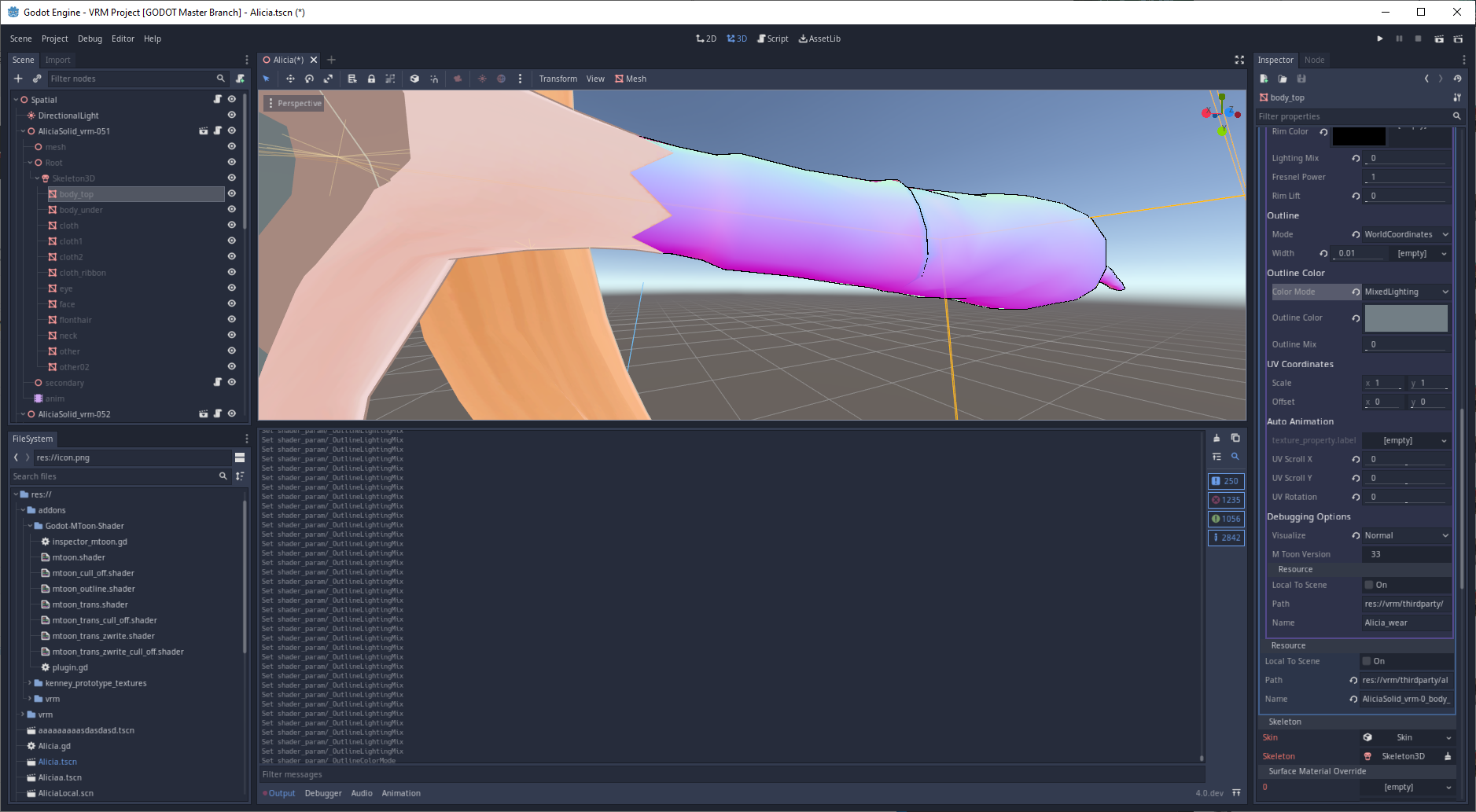
Task: Click the Filter messages field in Output
Action: [731, 774]
